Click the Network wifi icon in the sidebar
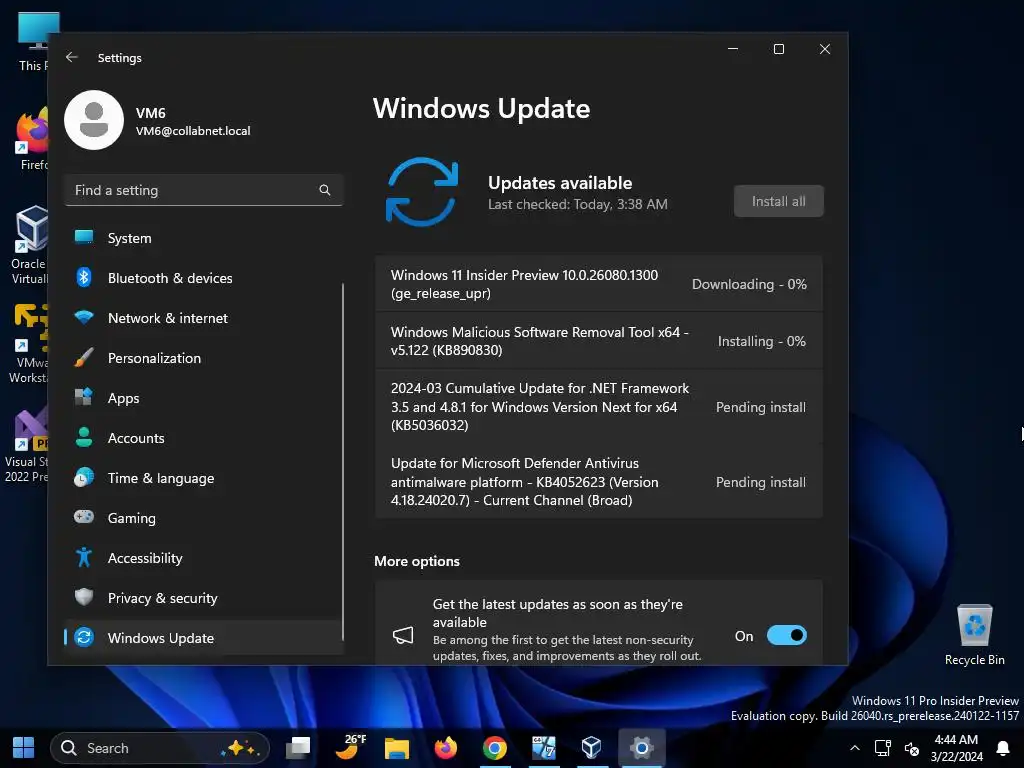1024x768 pixels. pos(84,317)
